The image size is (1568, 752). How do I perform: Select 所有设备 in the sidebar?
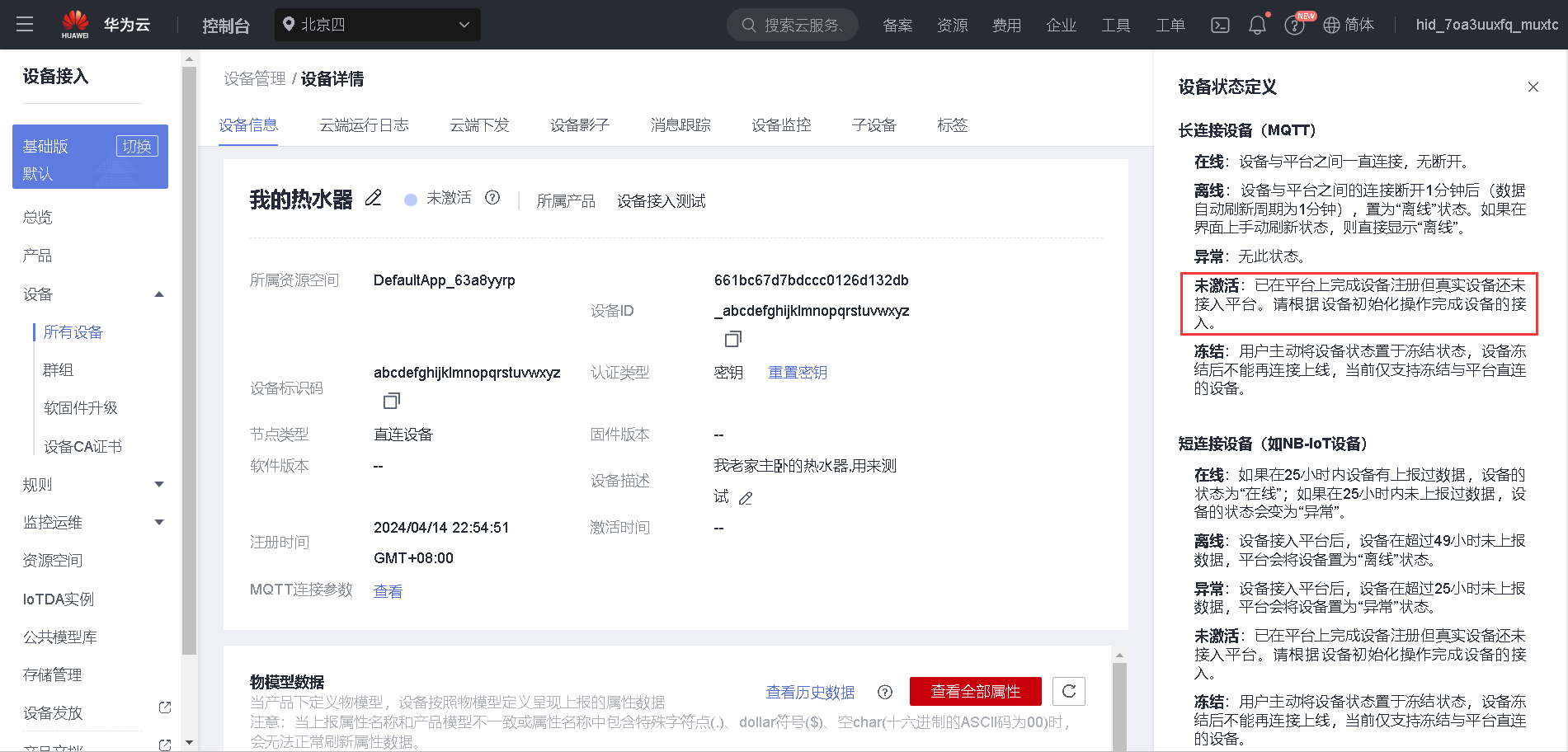[73, 332]
